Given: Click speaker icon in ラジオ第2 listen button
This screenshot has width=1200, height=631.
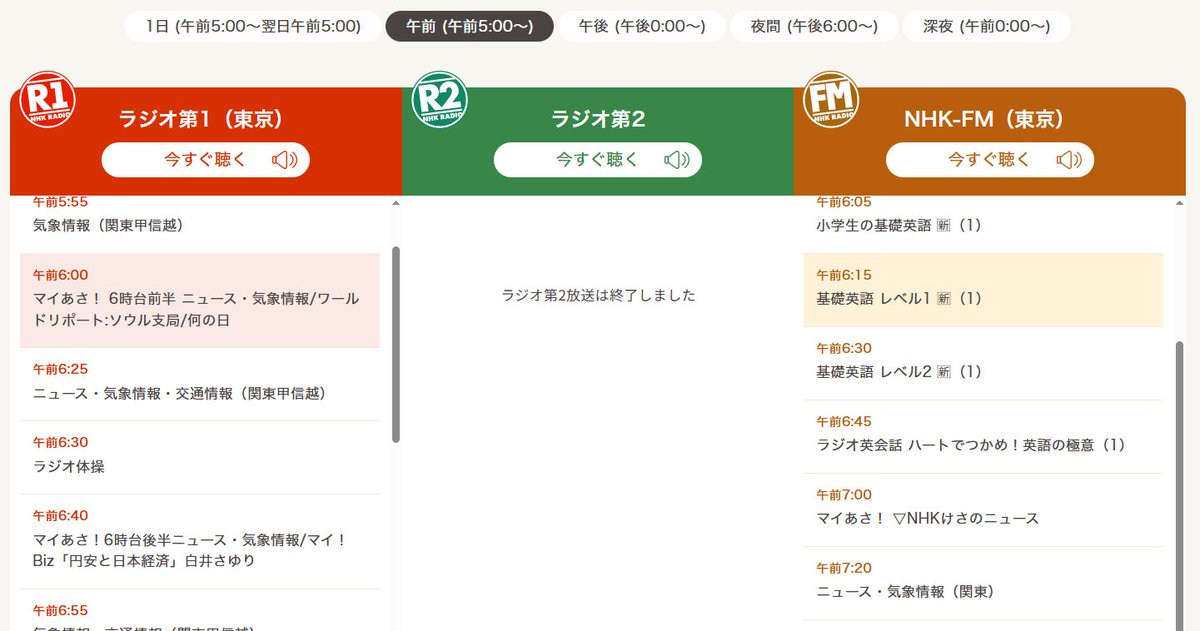Looking at the screenshot, I should click(x=676, y=159).
